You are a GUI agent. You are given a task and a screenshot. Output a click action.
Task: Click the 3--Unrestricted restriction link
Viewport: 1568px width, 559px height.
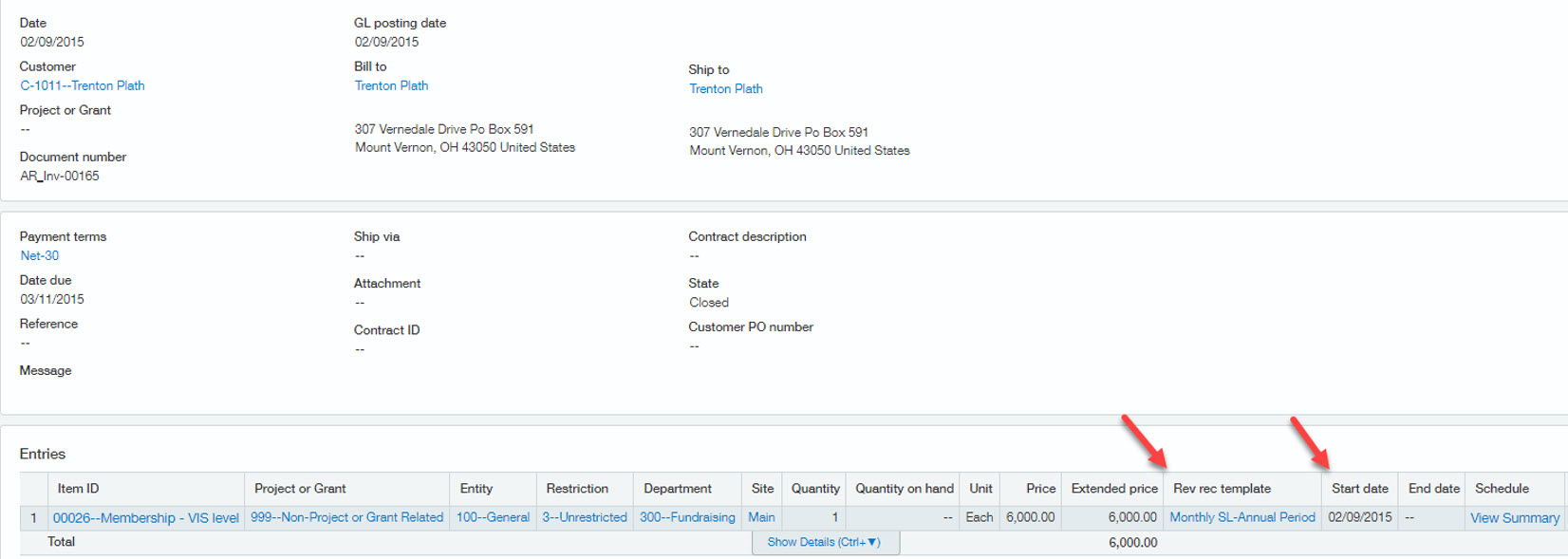pyautogui.click(x=584, y=517)
